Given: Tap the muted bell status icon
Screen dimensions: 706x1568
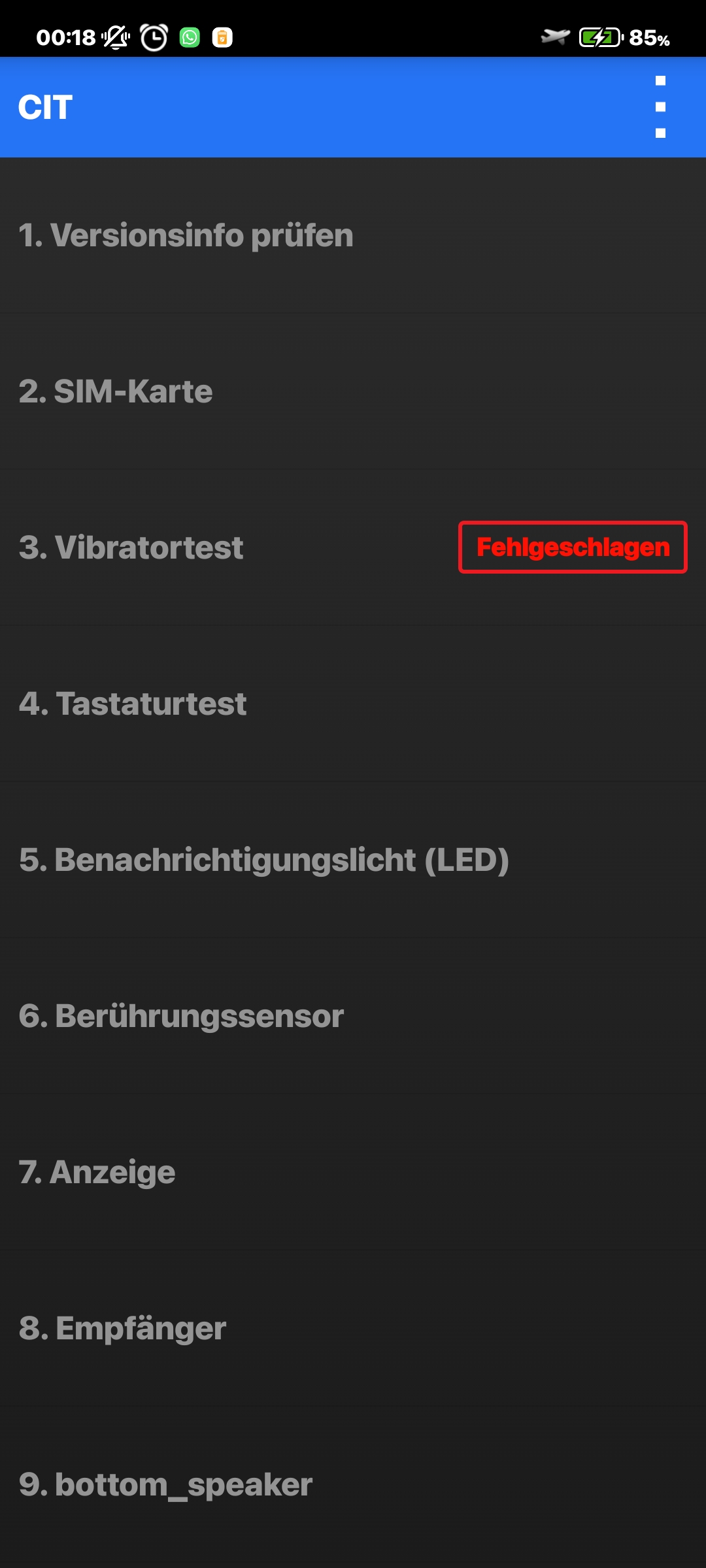Looking at the screenshot, I should (116, 37).
